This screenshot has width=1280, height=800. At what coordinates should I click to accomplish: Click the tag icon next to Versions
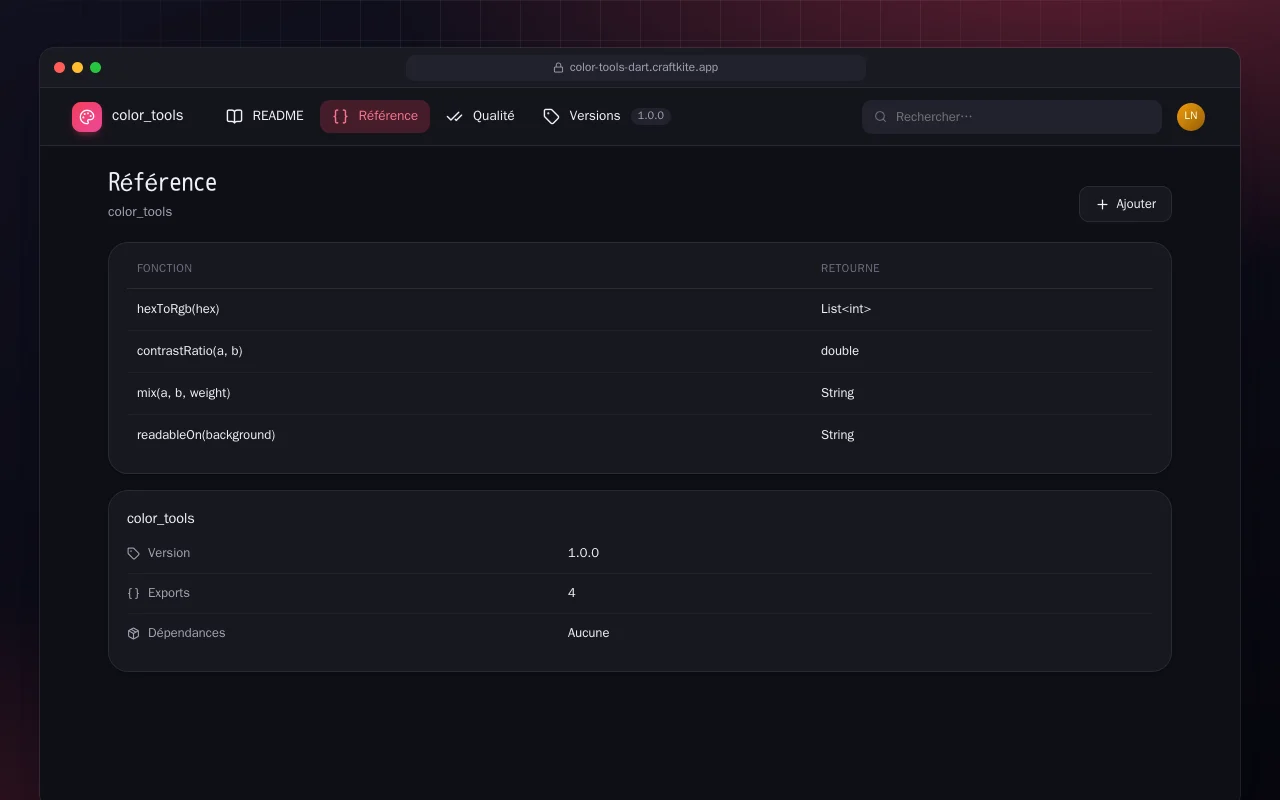pyautogui.click(x=551, y=116)
